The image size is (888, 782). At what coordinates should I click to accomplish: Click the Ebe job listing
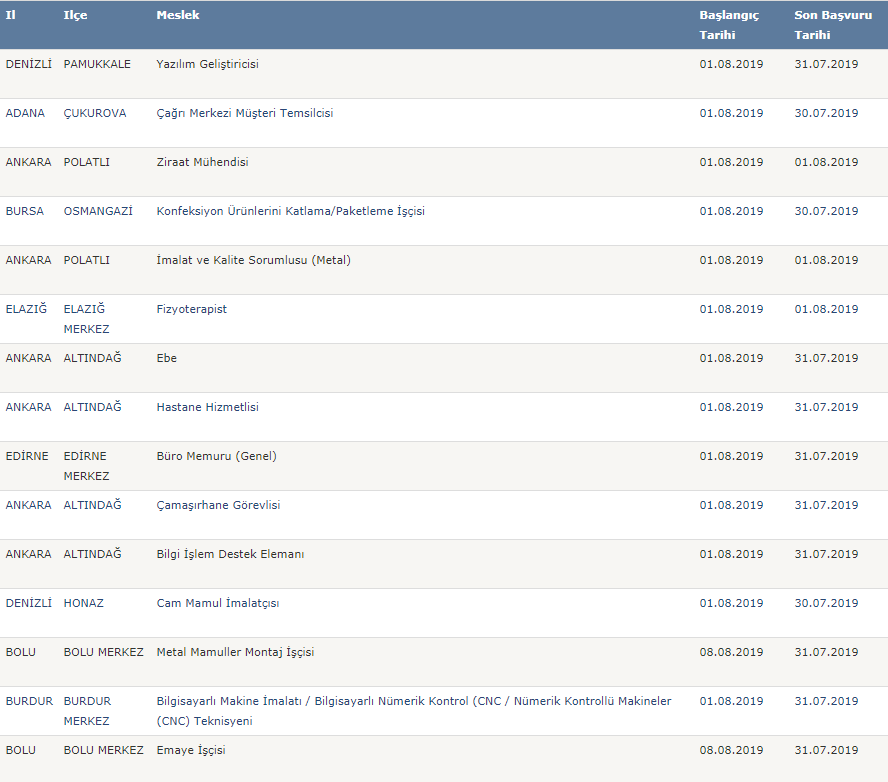click(x=167, y=358)
